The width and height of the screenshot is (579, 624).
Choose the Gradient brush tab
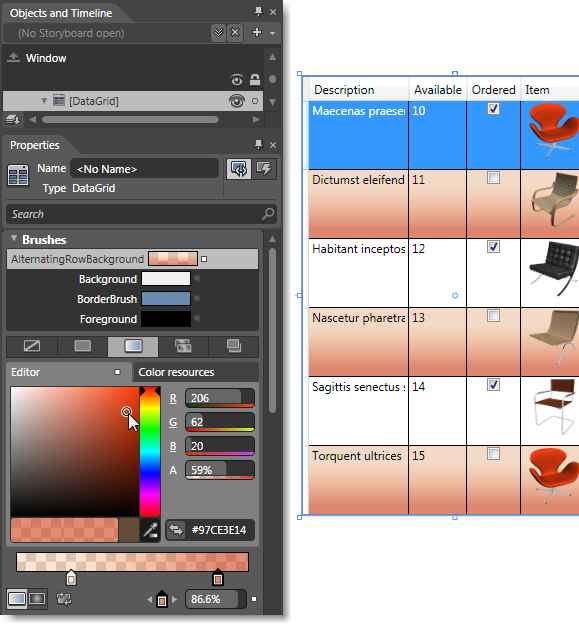point(133,346)
